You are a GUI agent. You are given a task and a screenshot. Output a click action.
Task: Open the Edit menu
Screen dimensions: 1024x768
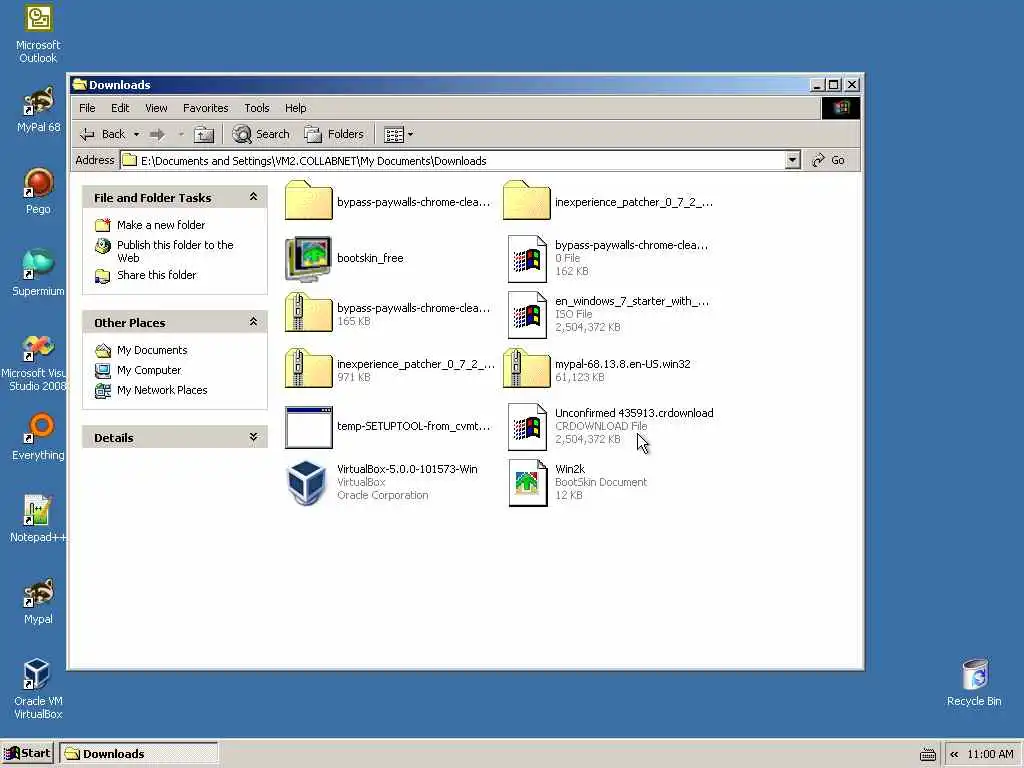[120, 108]
